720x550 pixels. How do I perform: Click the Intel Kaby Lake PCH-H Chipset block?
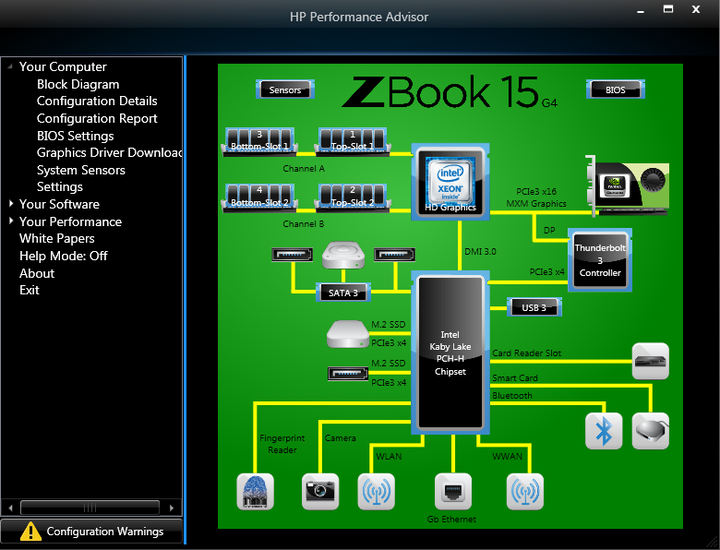(450, 353)
